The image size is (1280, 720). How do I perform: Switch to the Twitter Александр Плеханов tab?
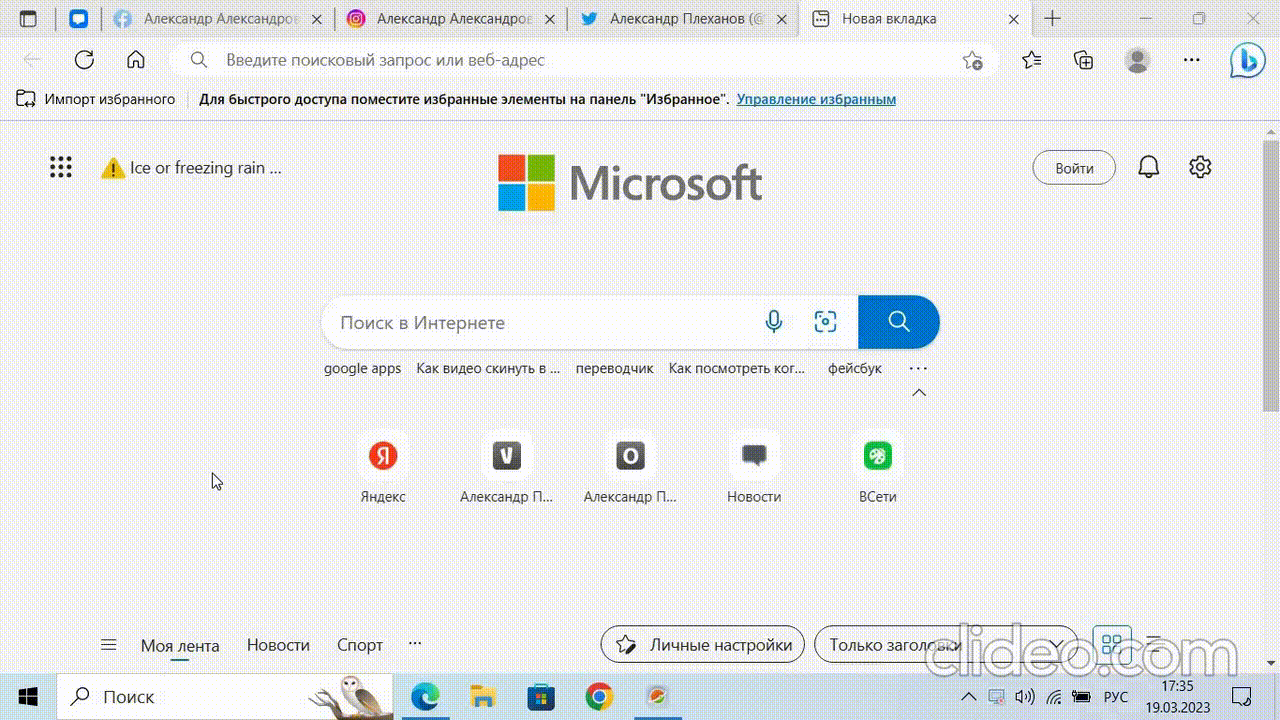tap(684, 19)
